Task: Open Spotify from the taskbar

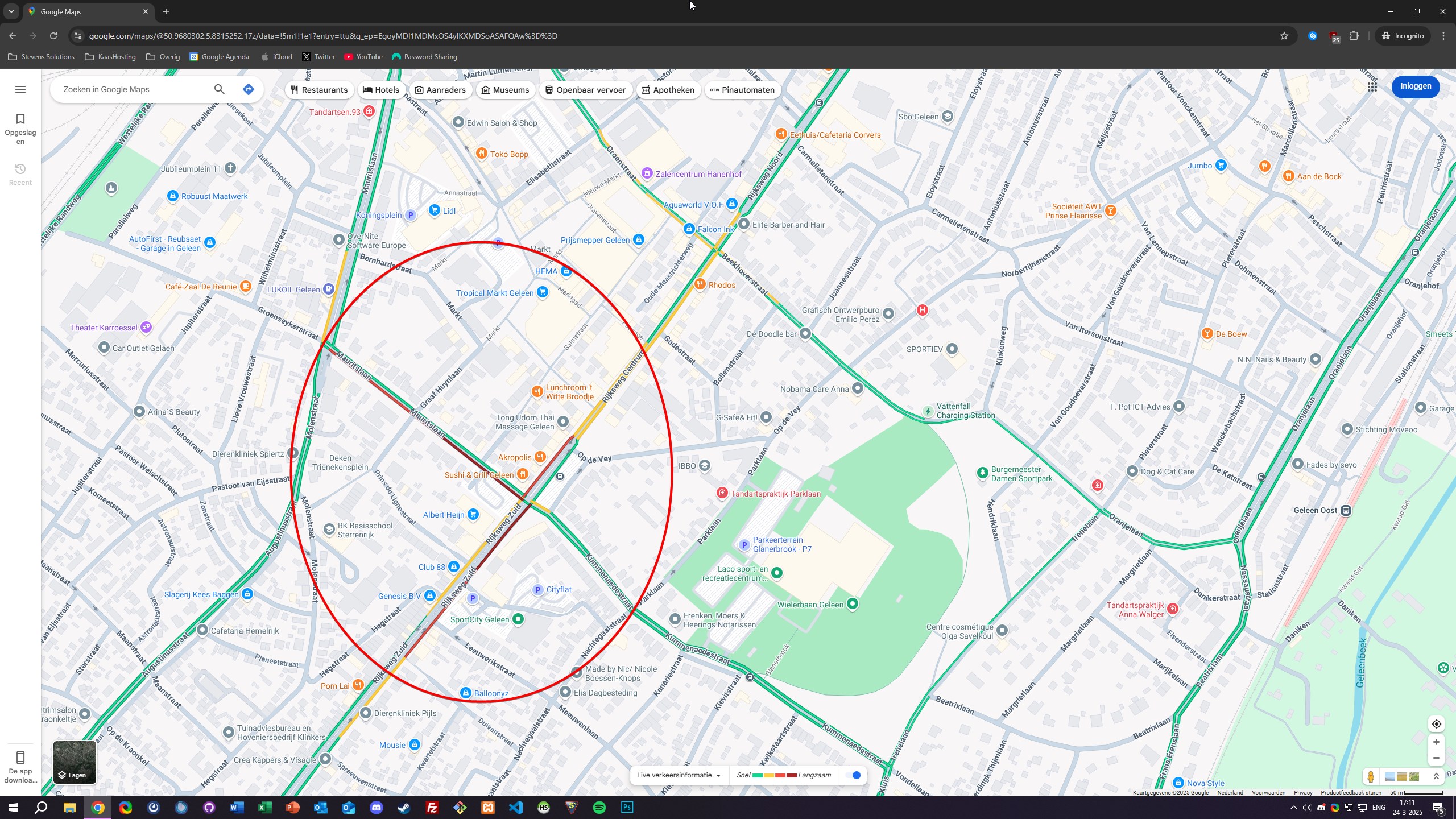Action: (x=599, y=808)
